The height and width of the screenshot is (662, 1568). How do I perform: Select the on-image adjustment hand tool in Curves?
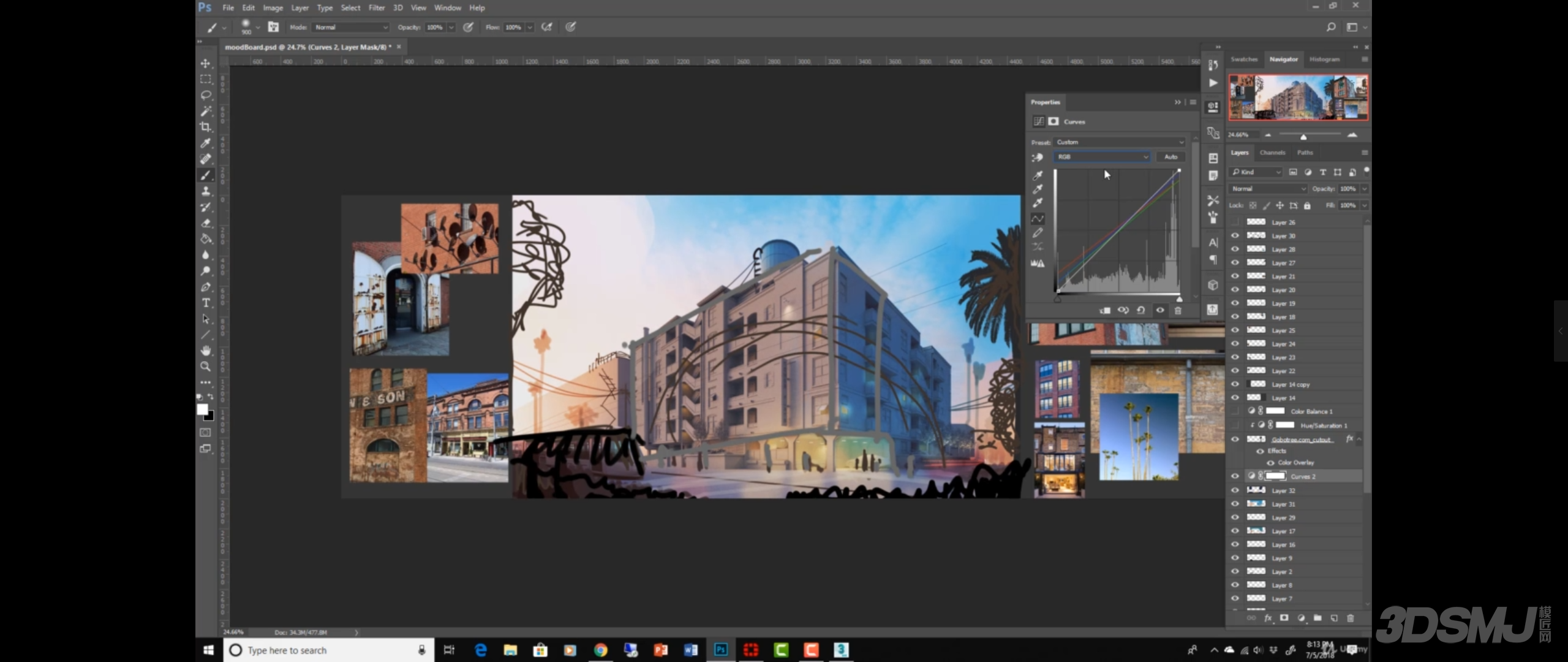[1037, 158]
